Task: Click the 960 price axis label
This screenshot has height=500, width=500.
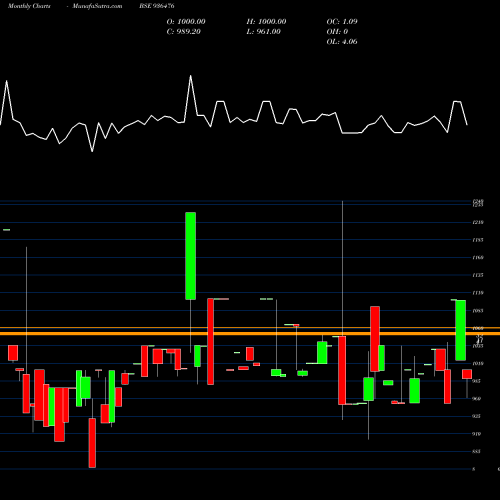Action: (477, 399)
